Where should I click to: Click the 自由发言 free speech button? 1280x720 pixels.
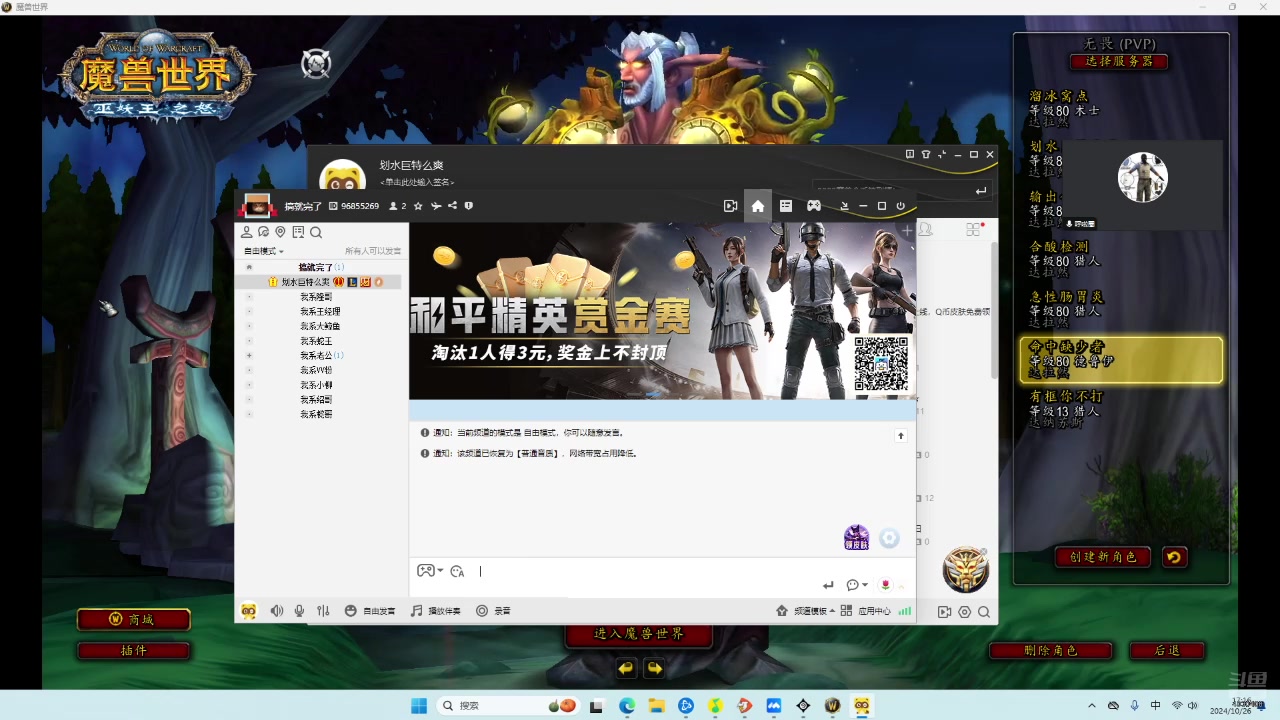click(x=370, y=611)
